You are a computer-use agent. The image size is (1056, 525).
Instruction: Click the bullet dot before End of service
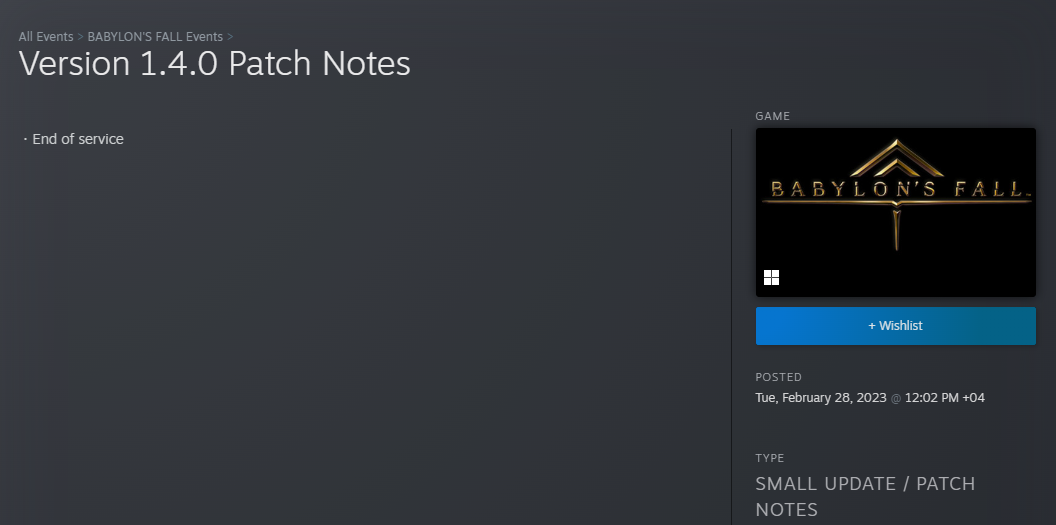point(26,139)
